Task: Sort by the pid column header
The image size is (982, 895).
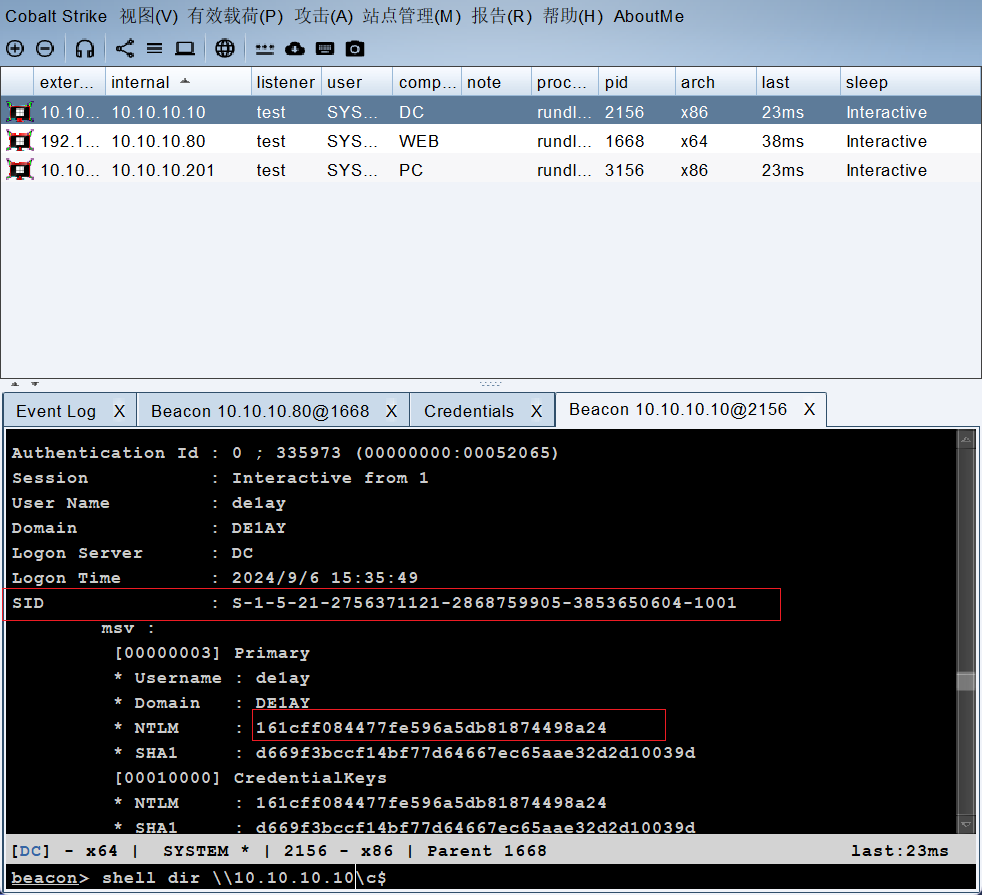Action: [637, 82]
